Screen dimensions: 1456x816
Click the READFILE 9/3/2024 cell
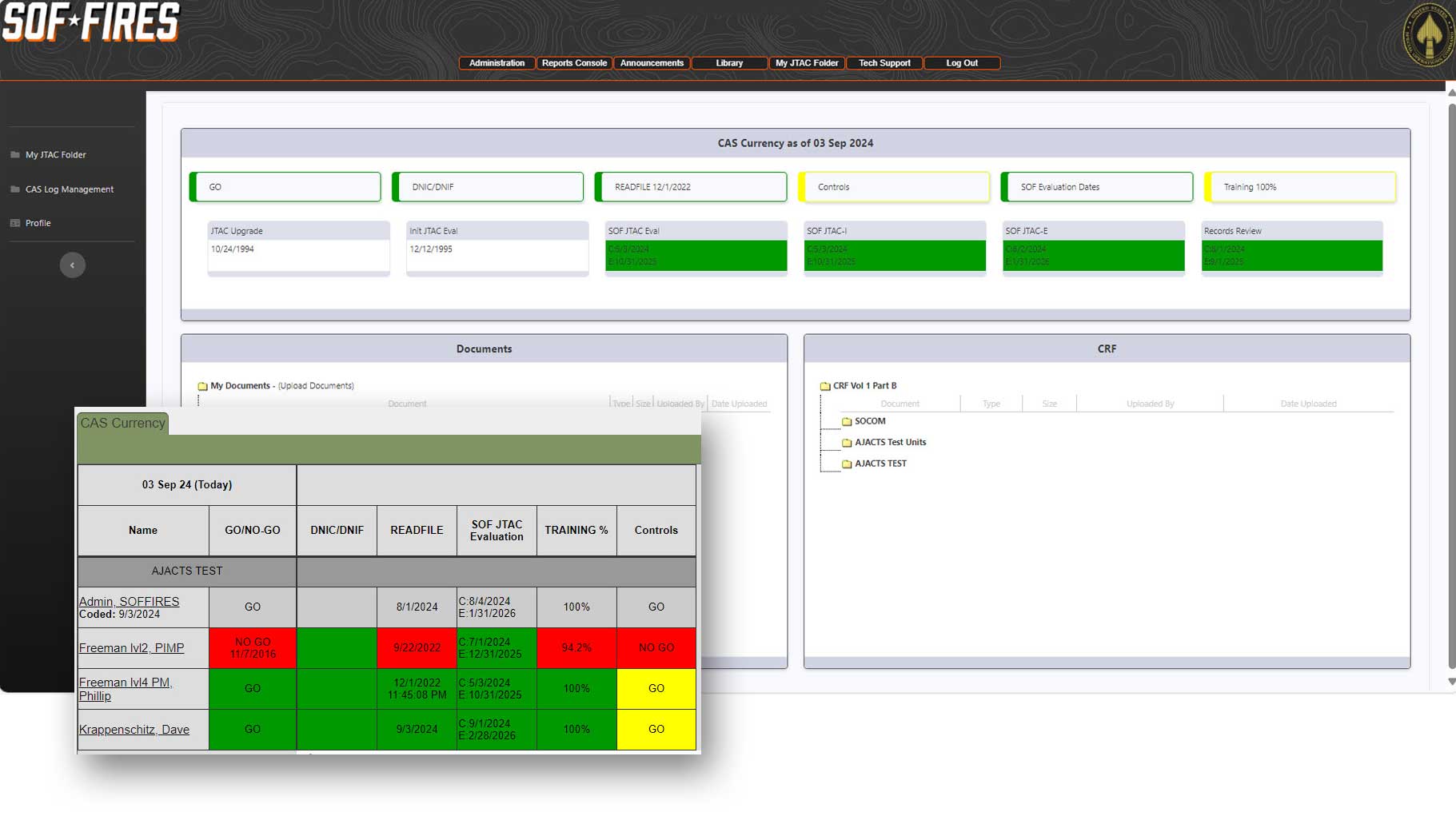point(417,730)
